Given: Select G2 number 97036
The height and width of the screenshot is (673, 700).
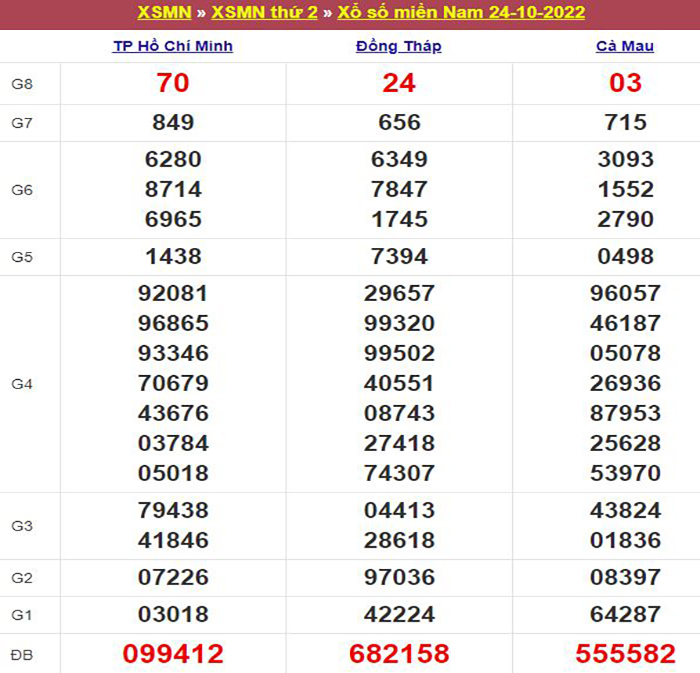Looking at the screenshot, I should (399, 577).
